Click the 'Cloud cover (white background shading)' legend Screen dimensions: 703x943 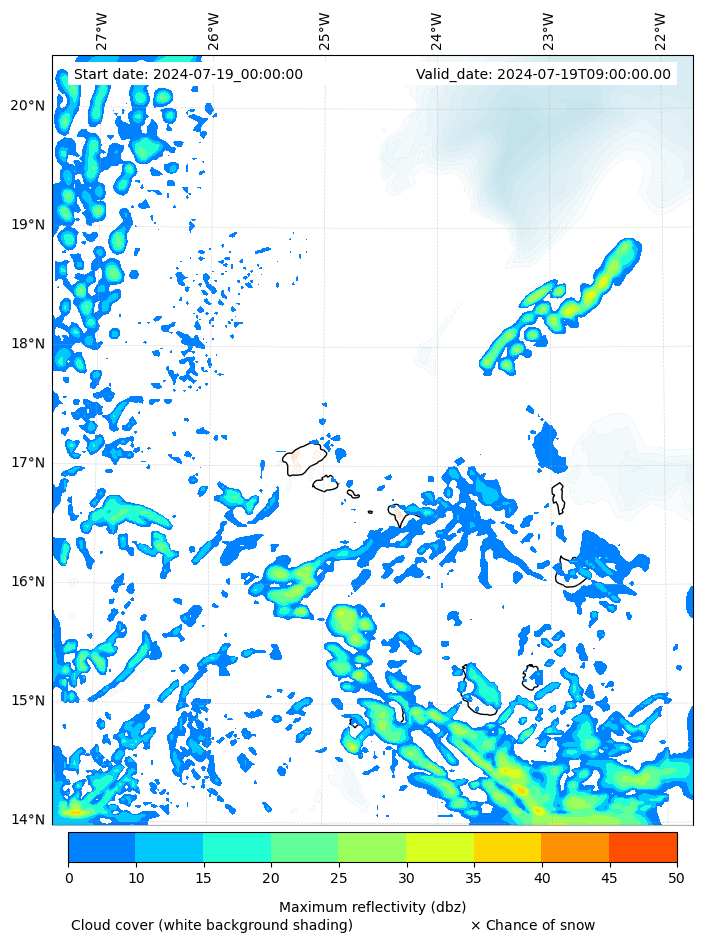coord(212,925)
